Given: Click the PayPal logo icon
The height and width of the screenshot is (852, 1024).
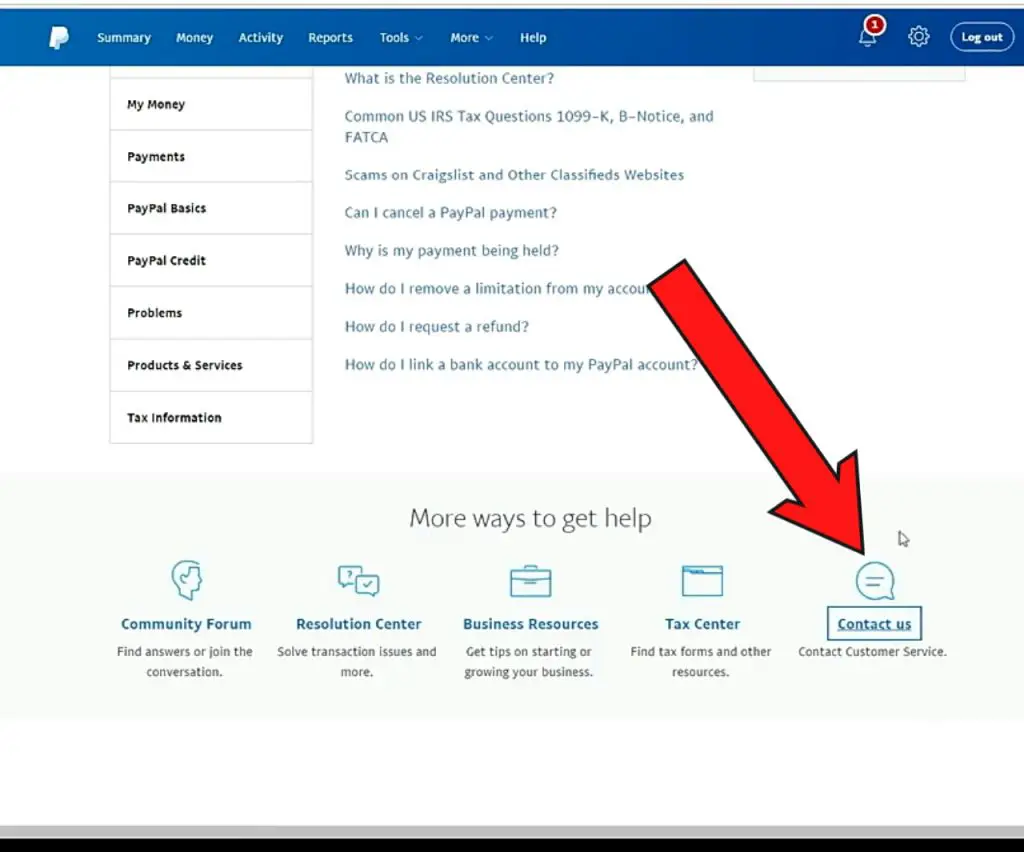Looking at the screenshot, I should tap(58, 38).
